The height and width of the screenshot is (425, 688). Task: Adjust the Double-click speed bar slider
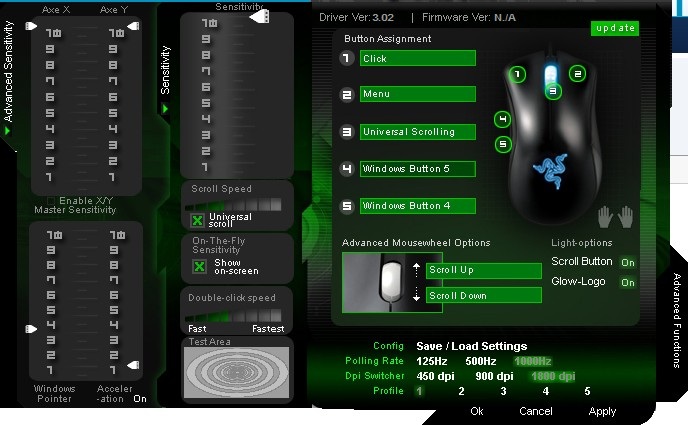click(233, 315)
